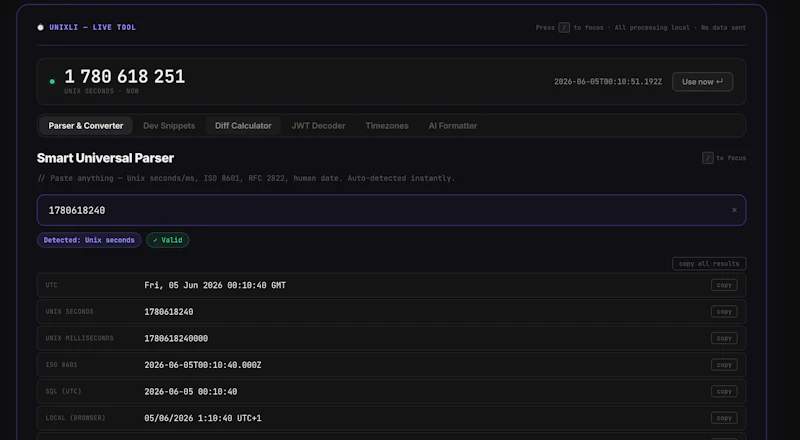The width and height of the screenshot is (800, 440).
Task: Click the green live status dot
Action: (x=52, y=82)
